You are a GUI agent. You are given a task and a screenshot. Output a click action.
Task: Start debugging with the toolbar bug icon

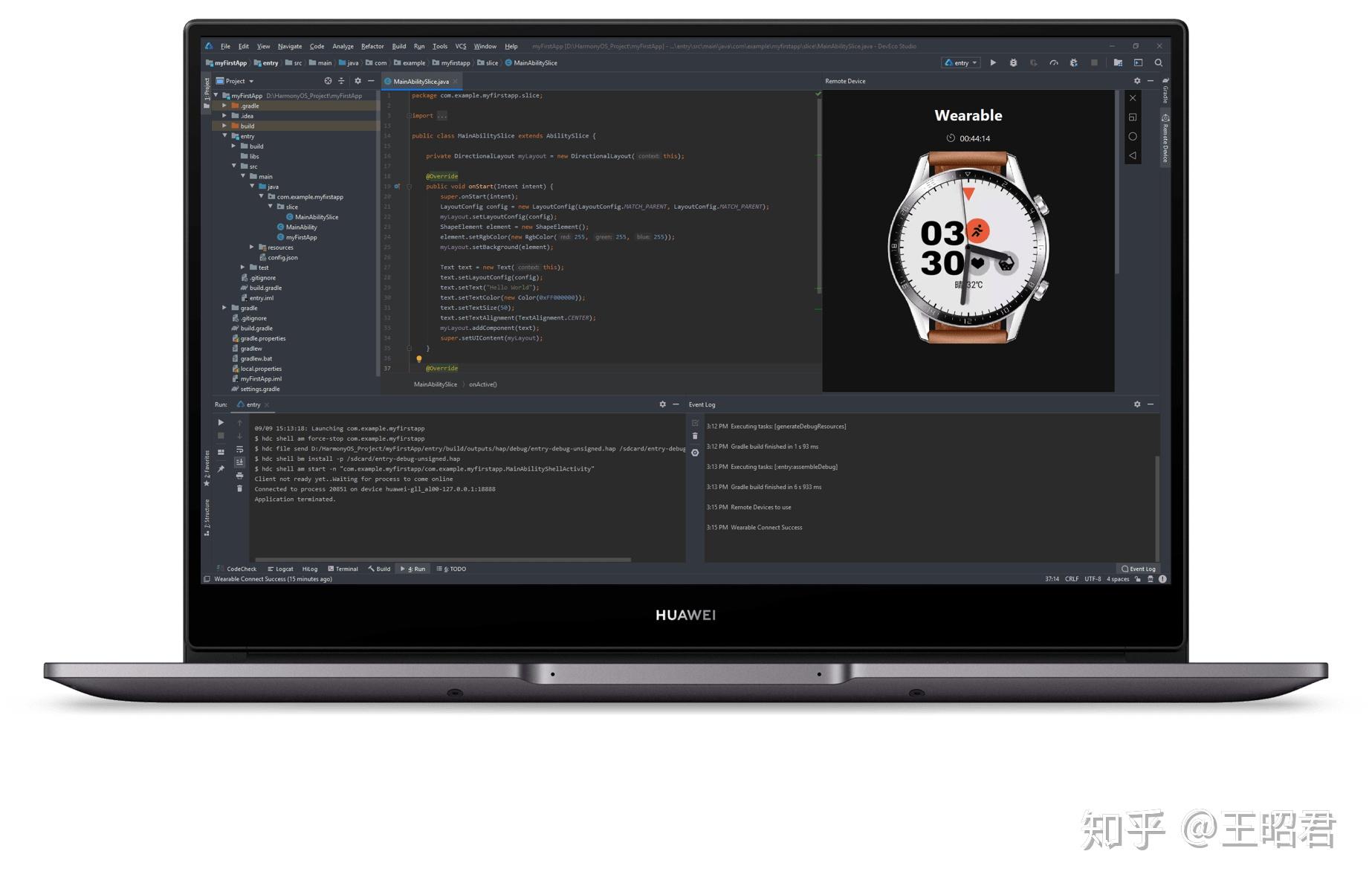tap(1013, 63)
